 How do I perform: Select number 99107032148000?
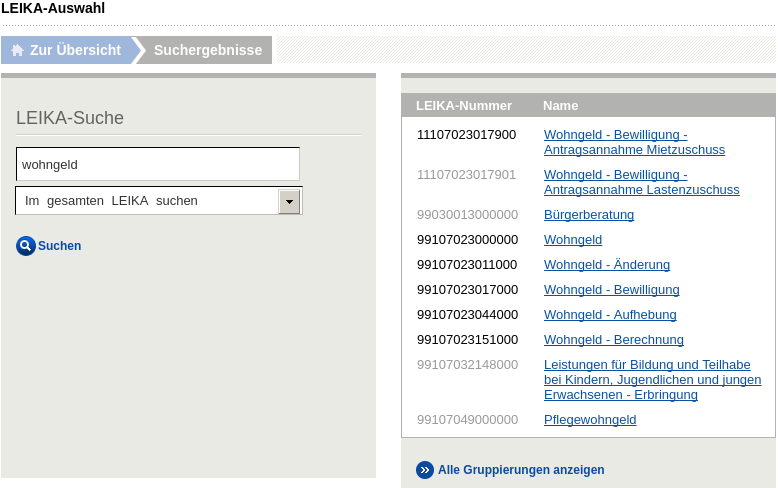click(467, 365)
